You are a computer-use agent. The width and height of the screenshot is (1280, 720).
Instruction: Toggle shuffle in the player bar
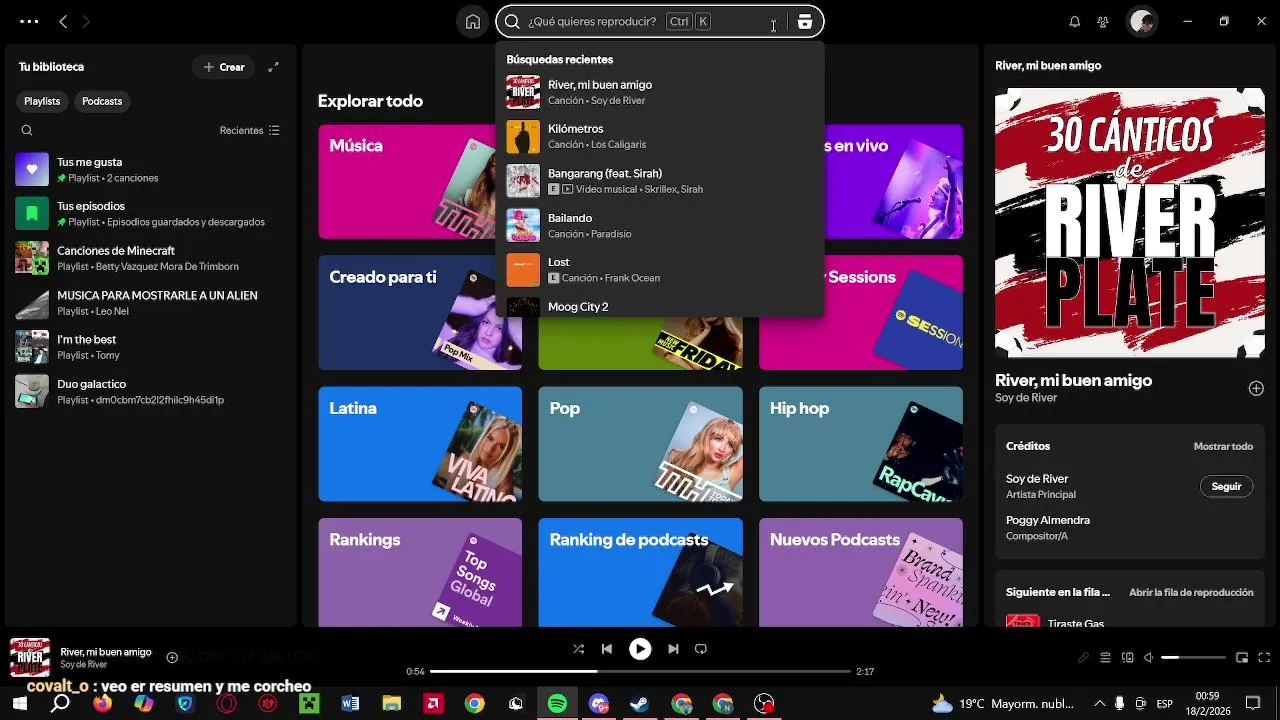tap(578, 649)
